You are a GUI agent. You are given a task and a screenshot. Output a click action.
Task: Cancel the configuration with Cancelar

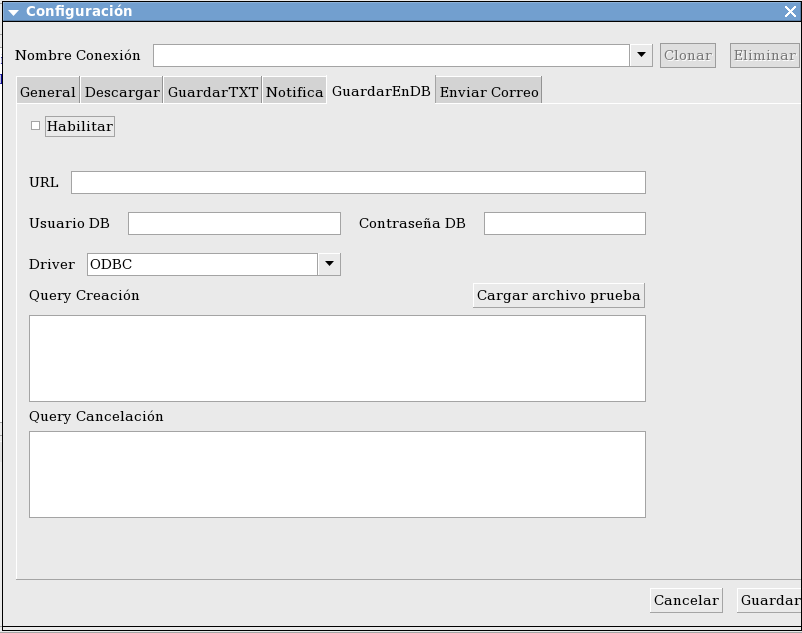[x=686, y=600]
